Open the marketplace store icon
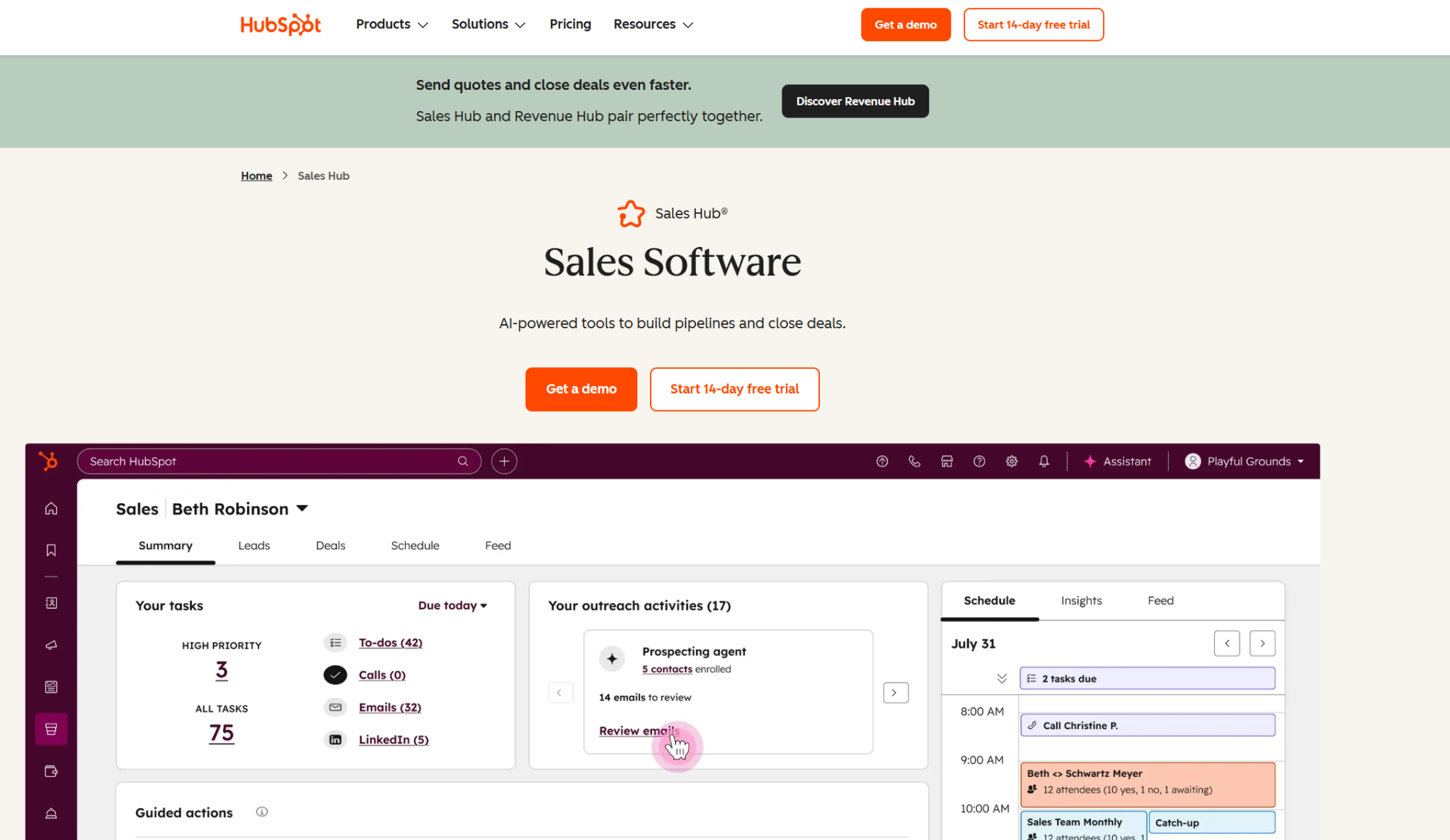Viewport: 1450px width, 840px height. tap(947, 461)
